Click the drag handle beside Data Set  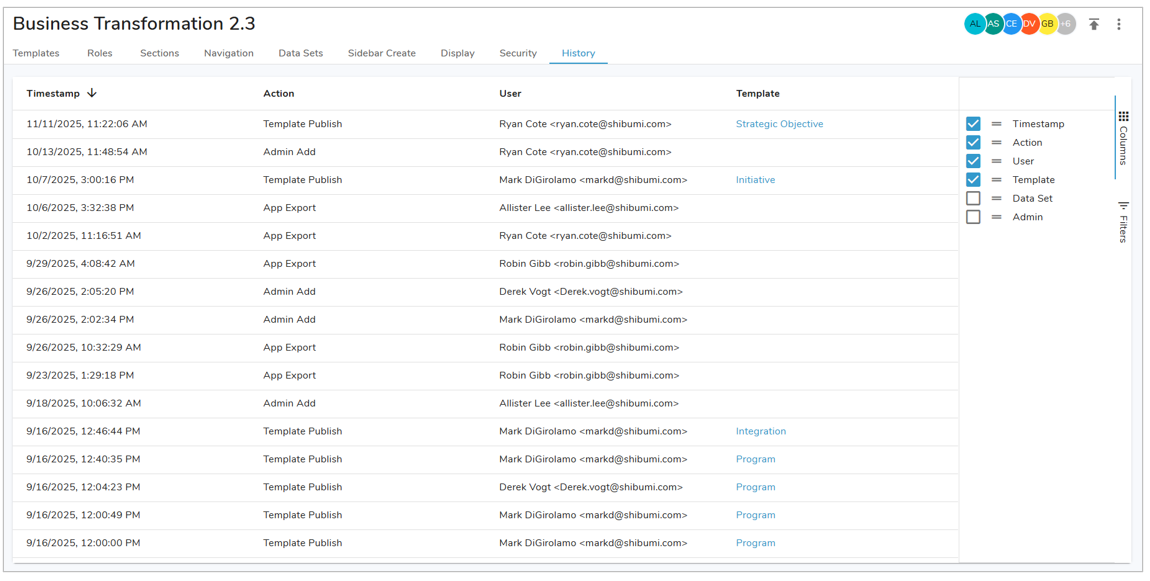tap(997, 199)
